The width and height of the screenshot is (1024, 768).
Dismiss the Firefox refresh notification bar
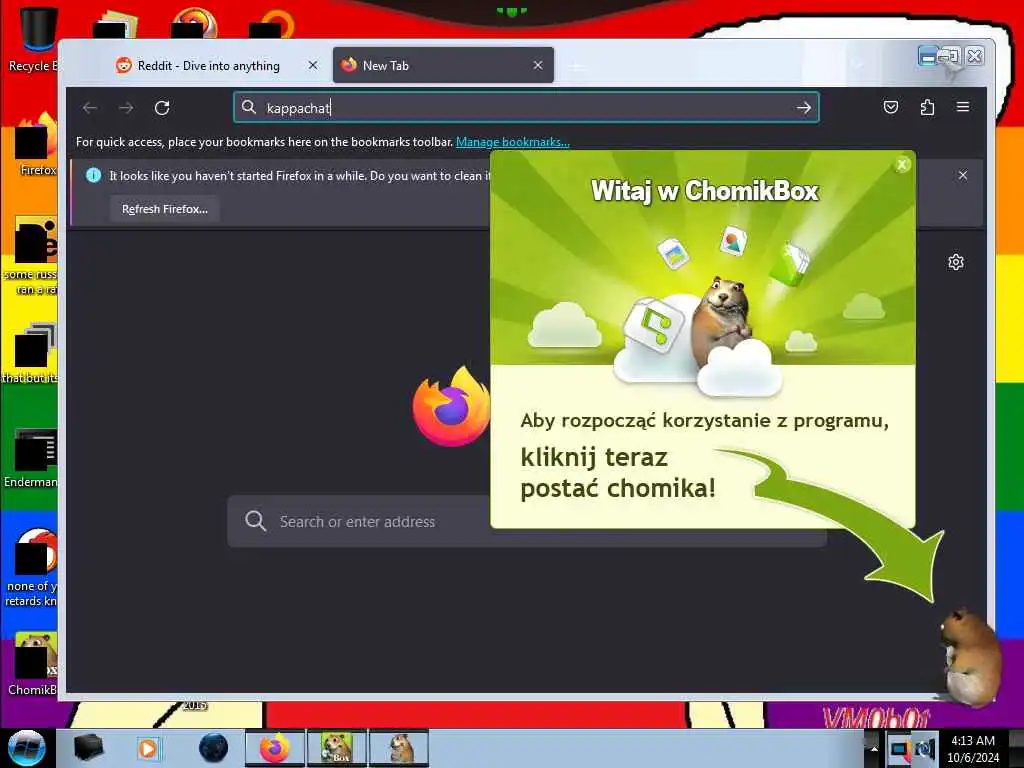[x=963, y=175]
